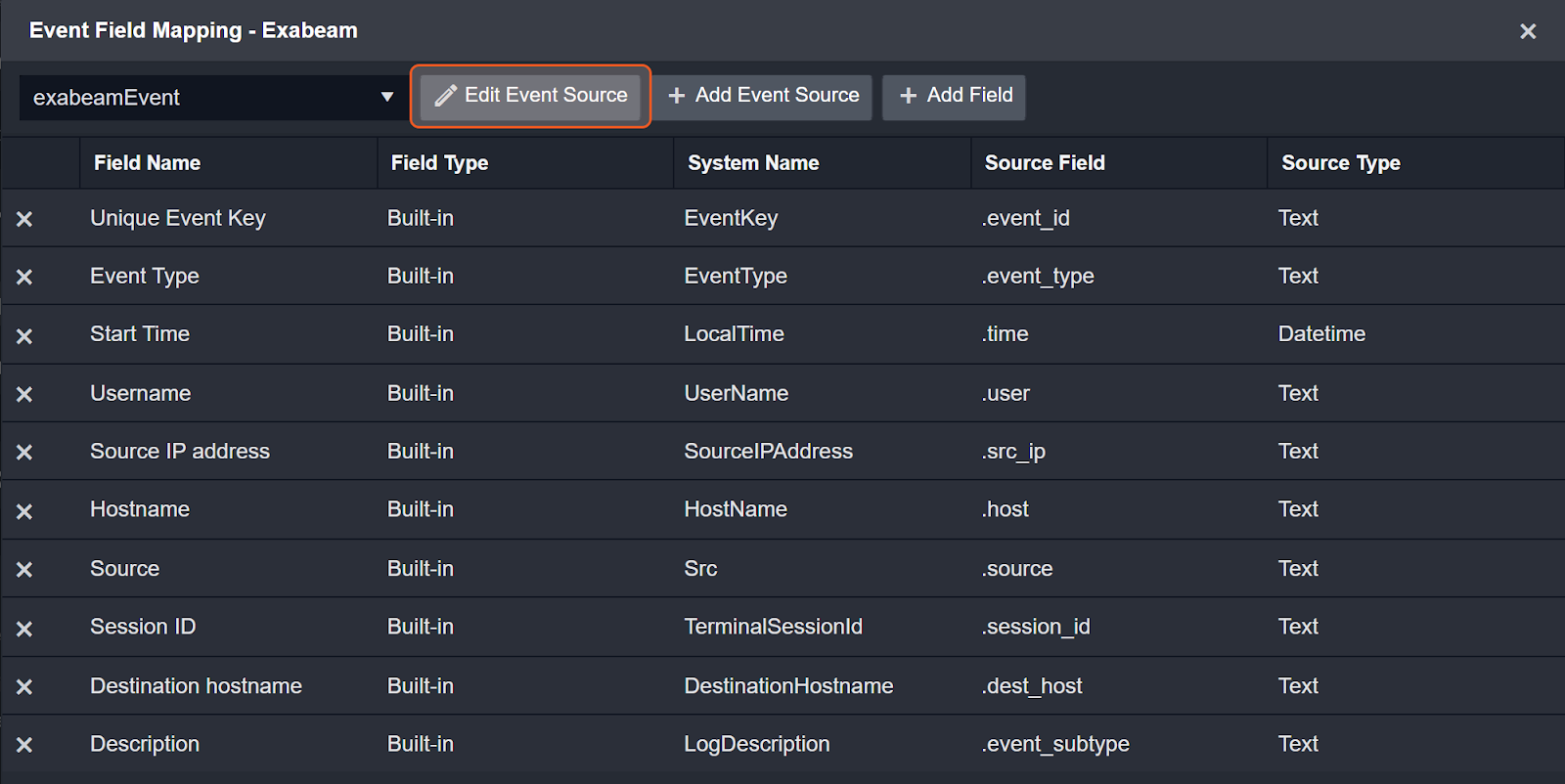Click the SourceIPAddress system name

click(x=768, y=451)
